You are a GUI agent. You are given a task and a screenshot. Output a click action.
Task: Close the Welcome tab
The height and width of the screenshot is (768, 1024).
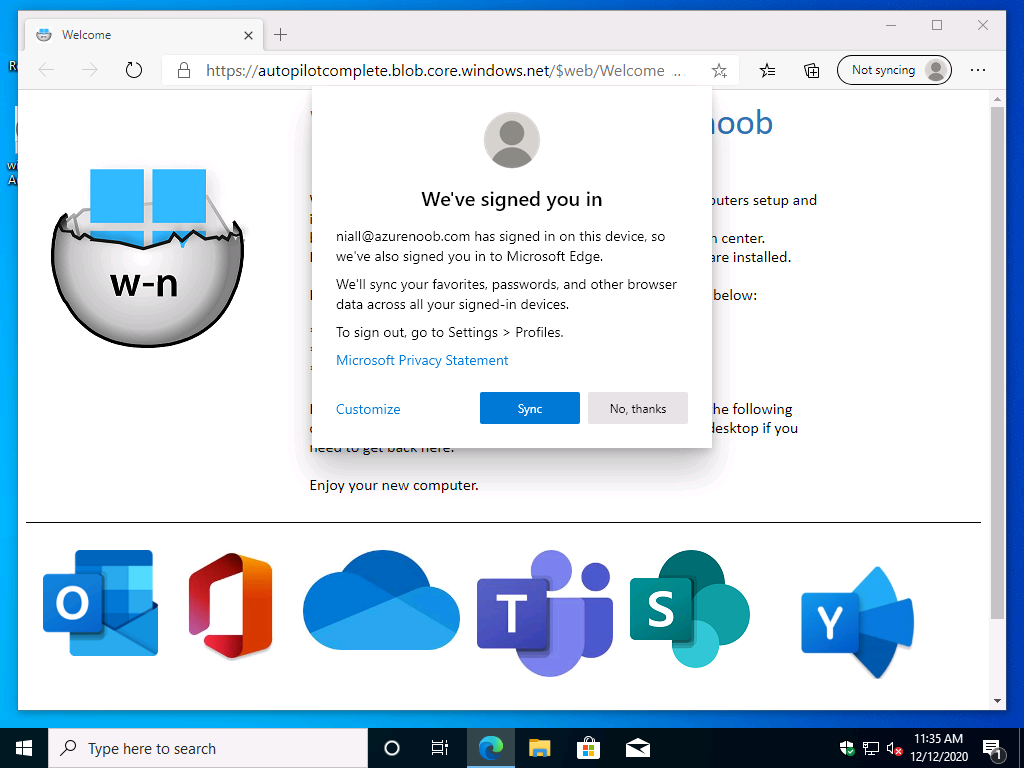248,35
